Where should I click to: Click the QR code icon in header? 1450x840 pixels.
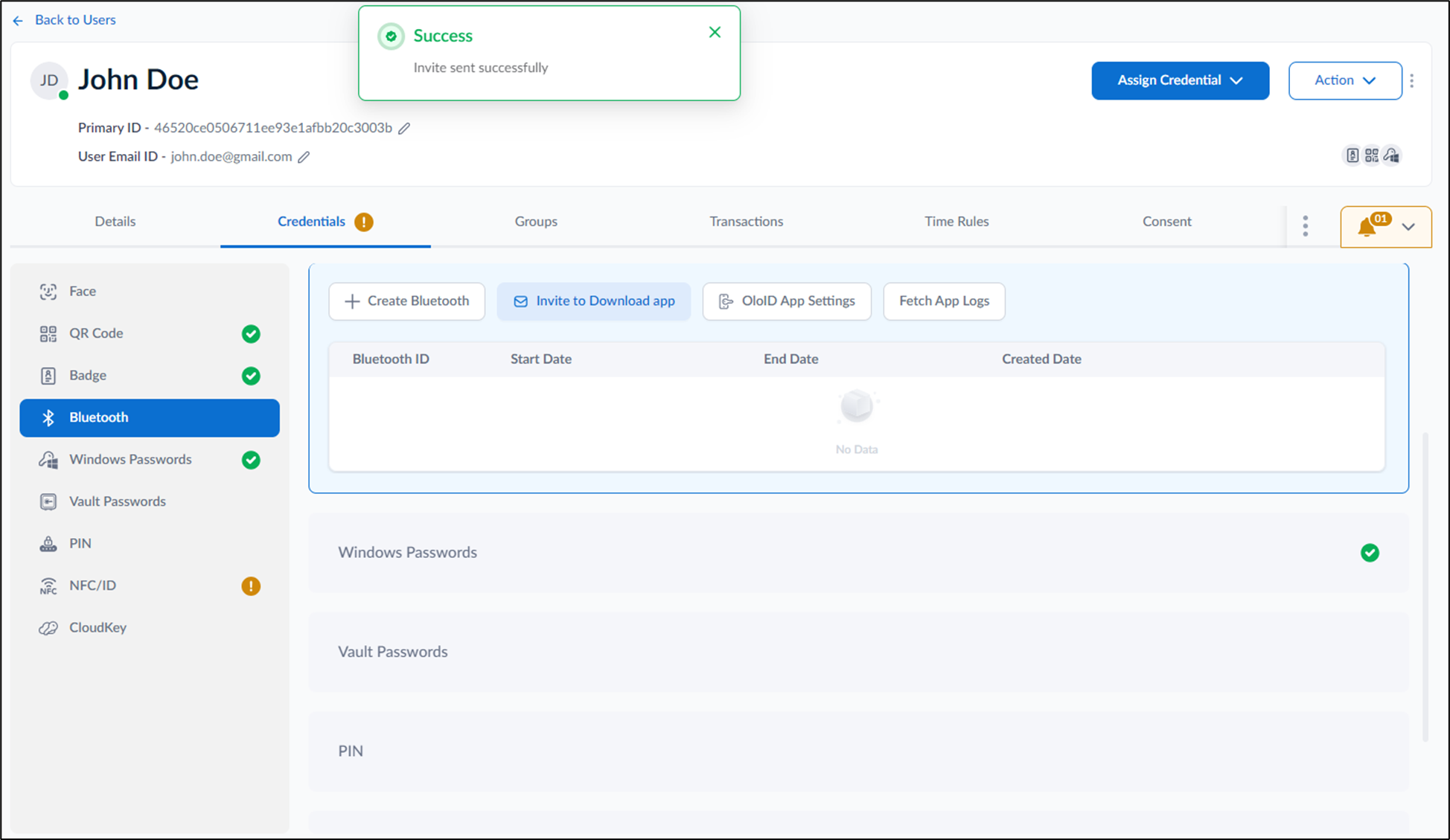1372,156
